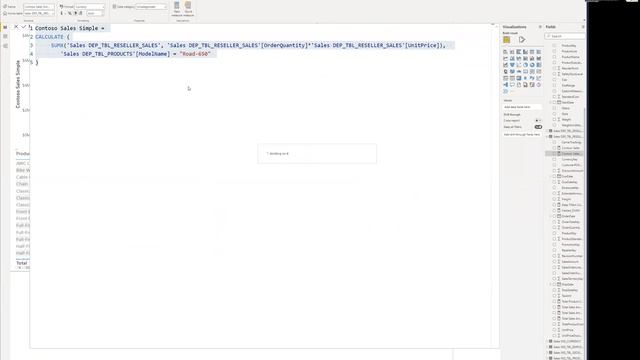Collapse the Visualizations pane chevron
The width and height of the screenshot is (640, 360).
click(x=540, y=27)
